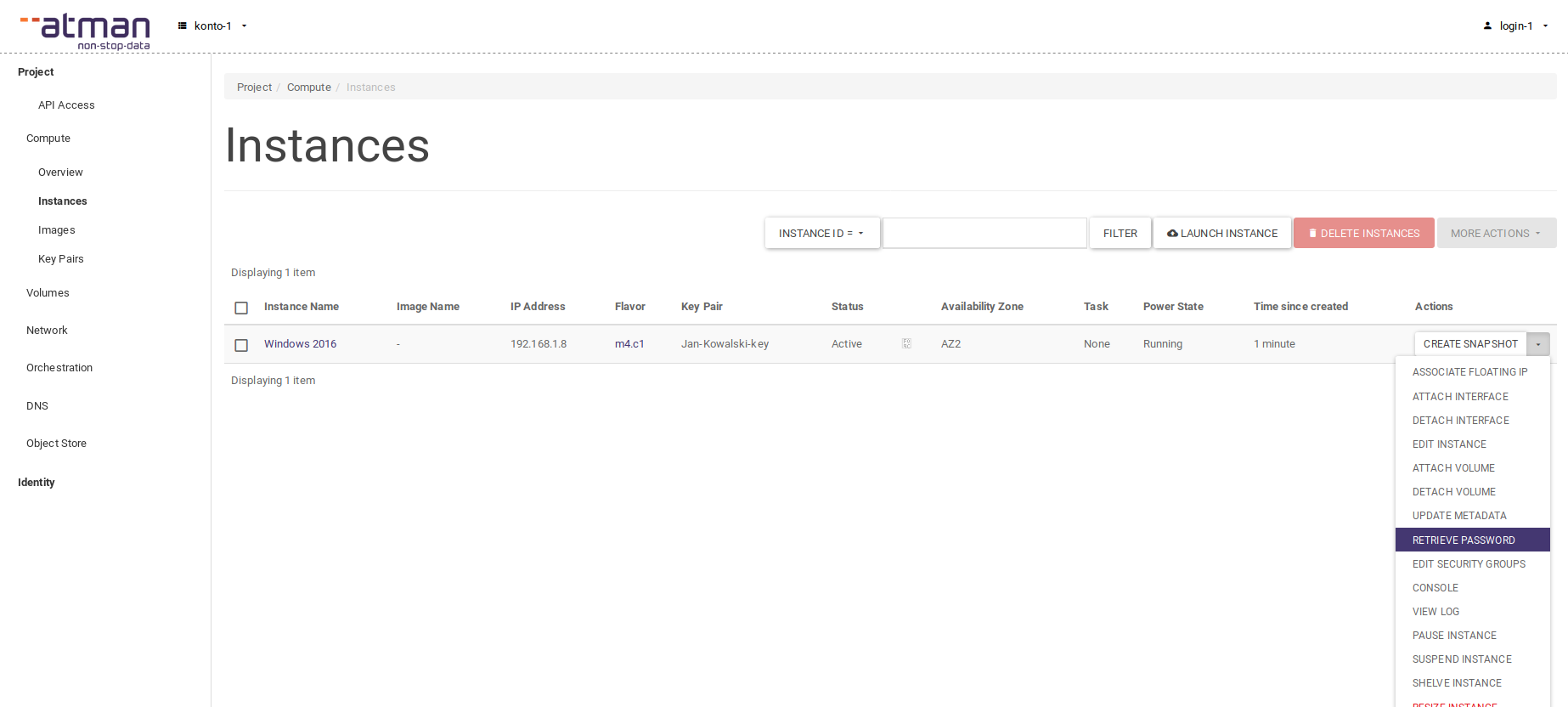
Task: Open the m4.c1 flavor link
Action: [629, 344]
